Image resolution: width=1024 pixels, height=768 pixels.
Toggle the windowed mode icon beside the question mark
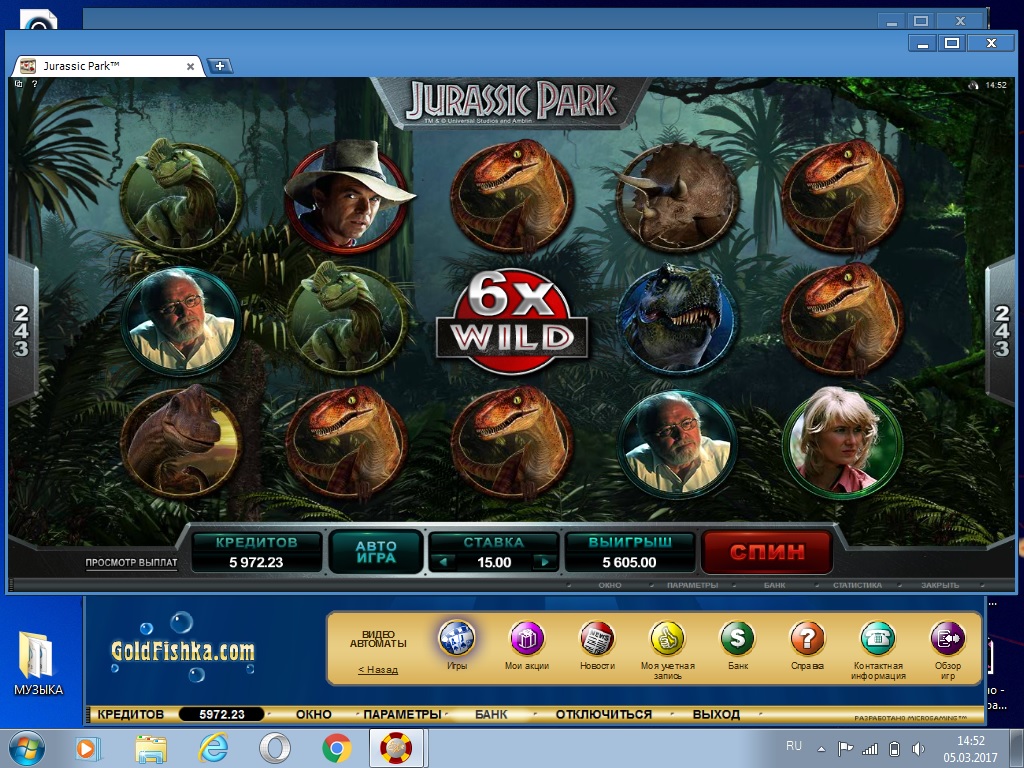tap(19, 84)
